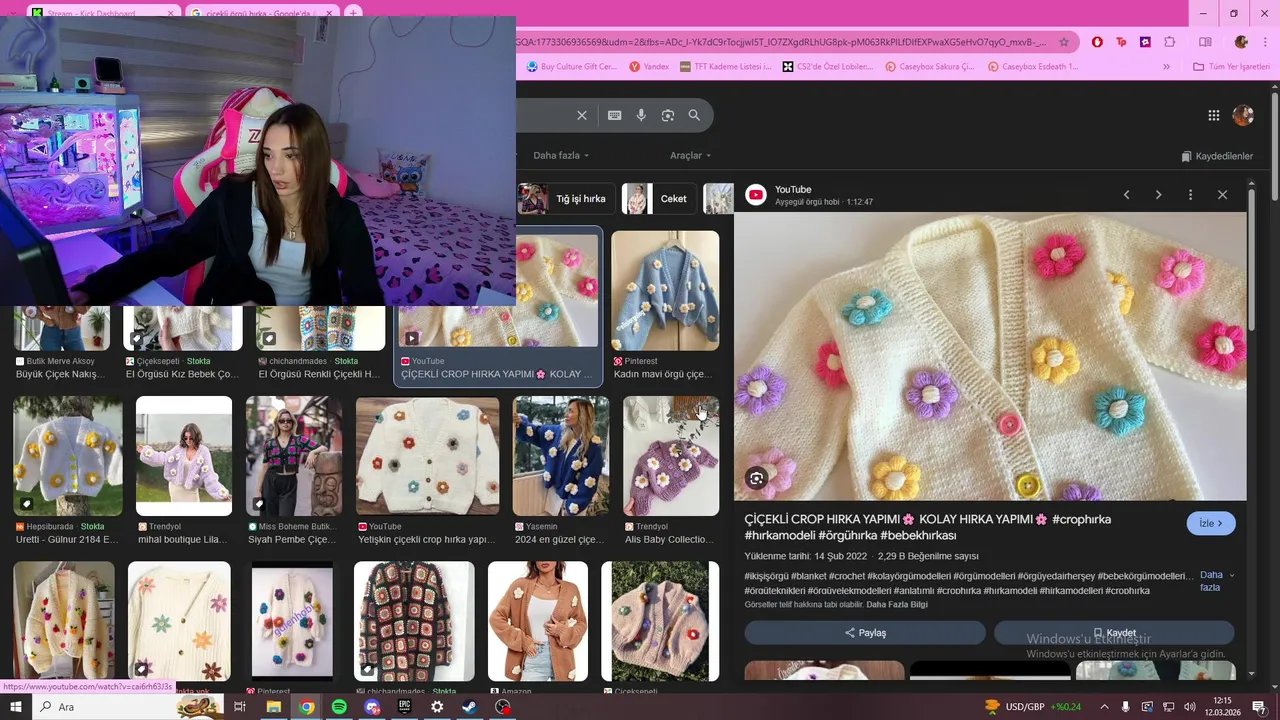Open Yasemin 2024 en güzel result
This screenshot has height=720, width=1280.
(x=561, y=456)
